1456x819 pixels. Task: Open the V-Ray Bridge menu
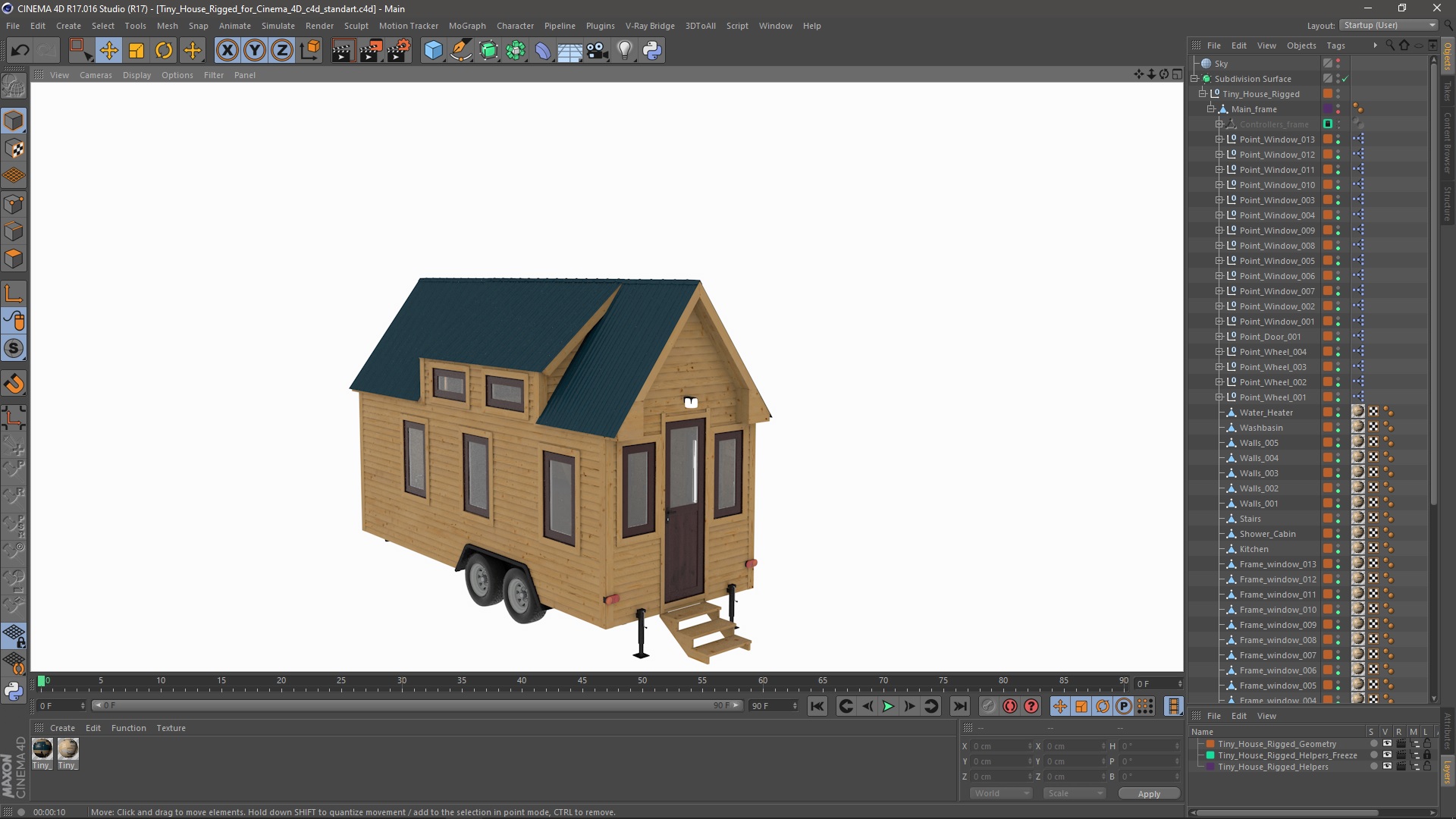[x=650, y=26]
